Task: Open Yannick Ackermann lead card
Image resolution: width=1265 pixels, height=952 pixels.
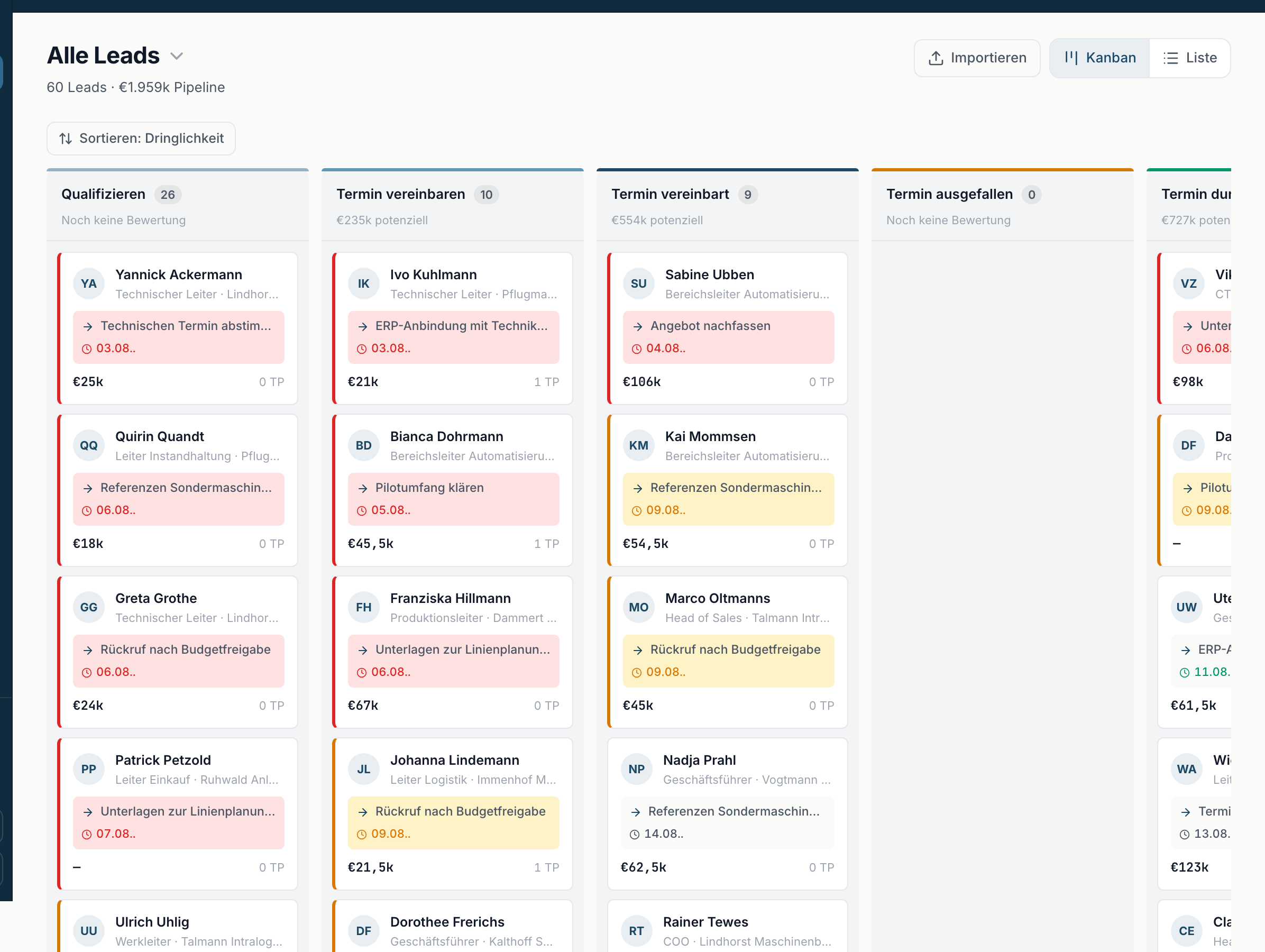Action: 178,328
